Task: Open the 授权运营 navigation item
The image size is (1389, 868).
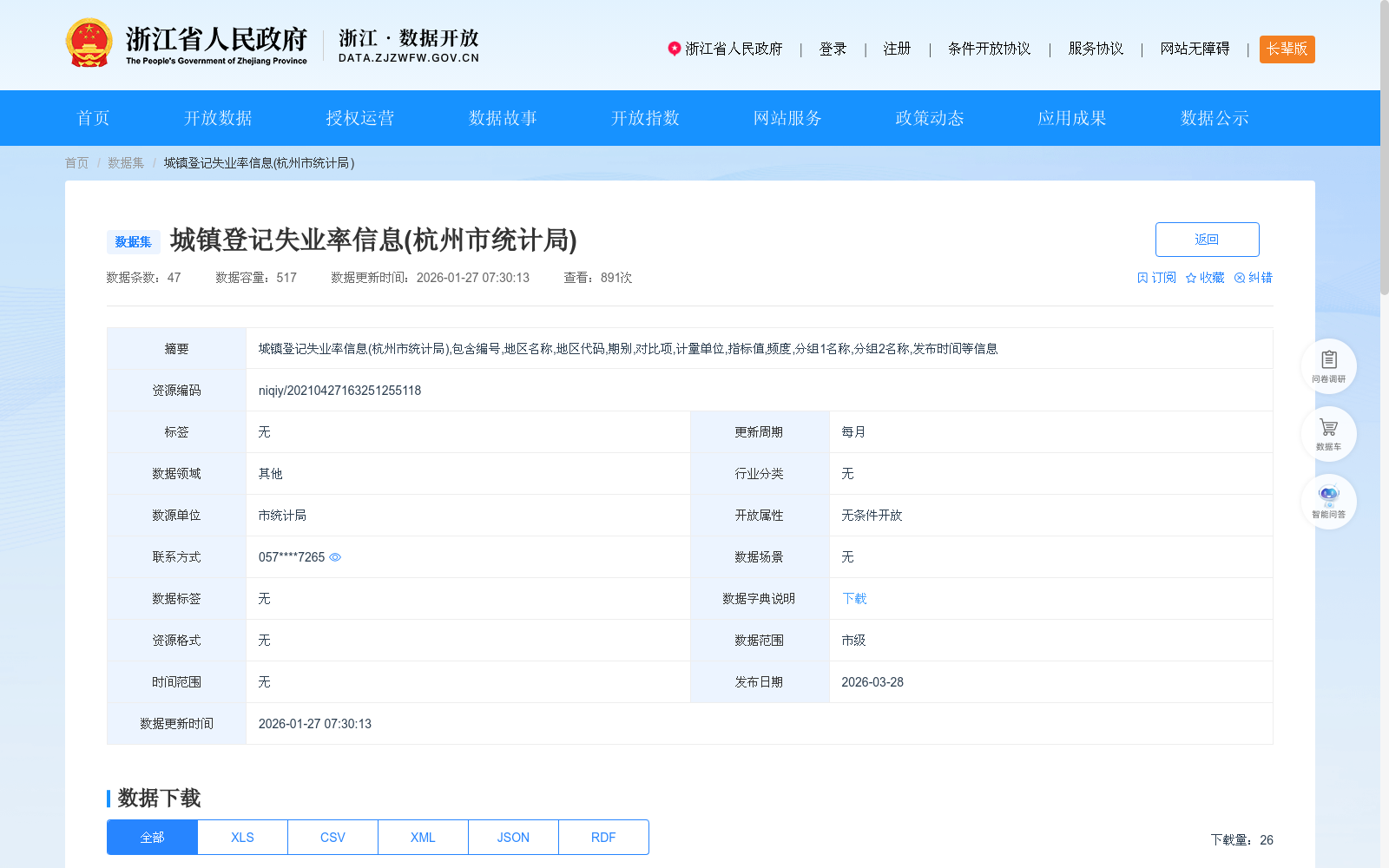Action: pyautogui.click(x=360, y=118)
